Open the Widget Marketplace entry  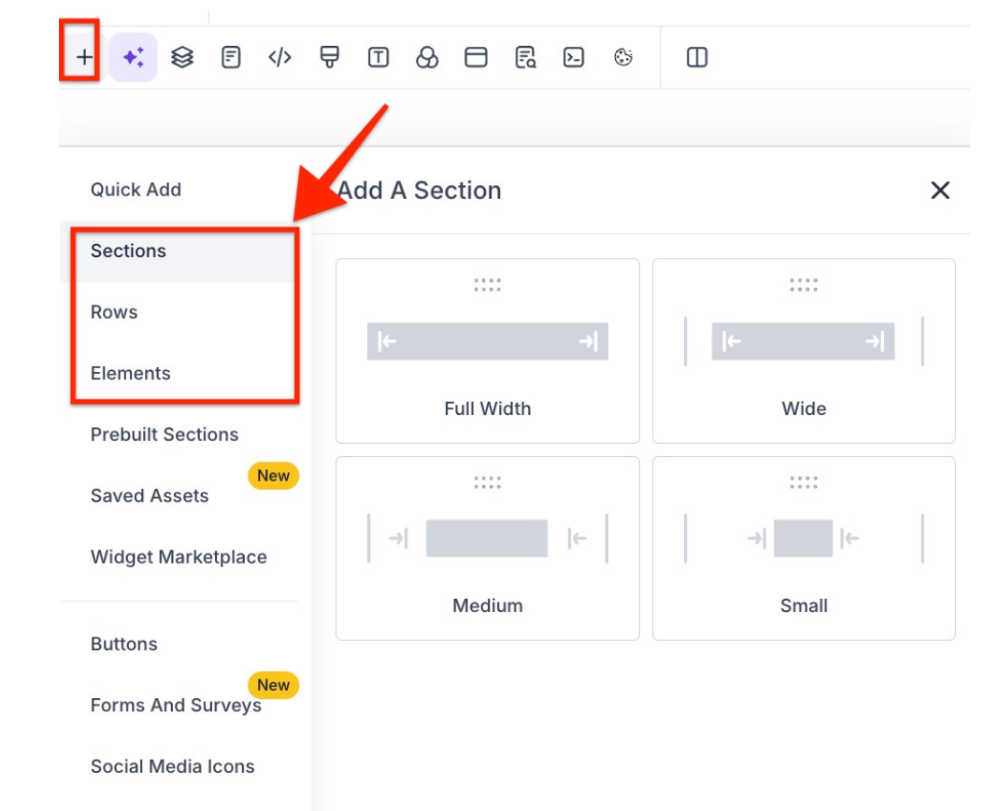click(178, 557)
